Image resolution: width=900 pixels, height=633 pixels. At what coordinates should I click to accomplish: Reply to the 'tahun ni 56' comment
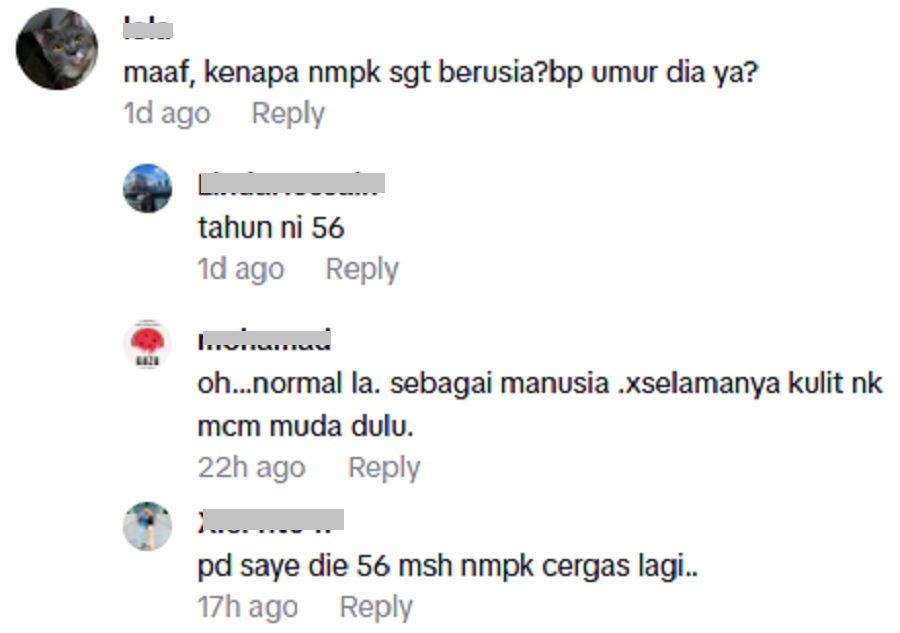click(x=362, y=269)
